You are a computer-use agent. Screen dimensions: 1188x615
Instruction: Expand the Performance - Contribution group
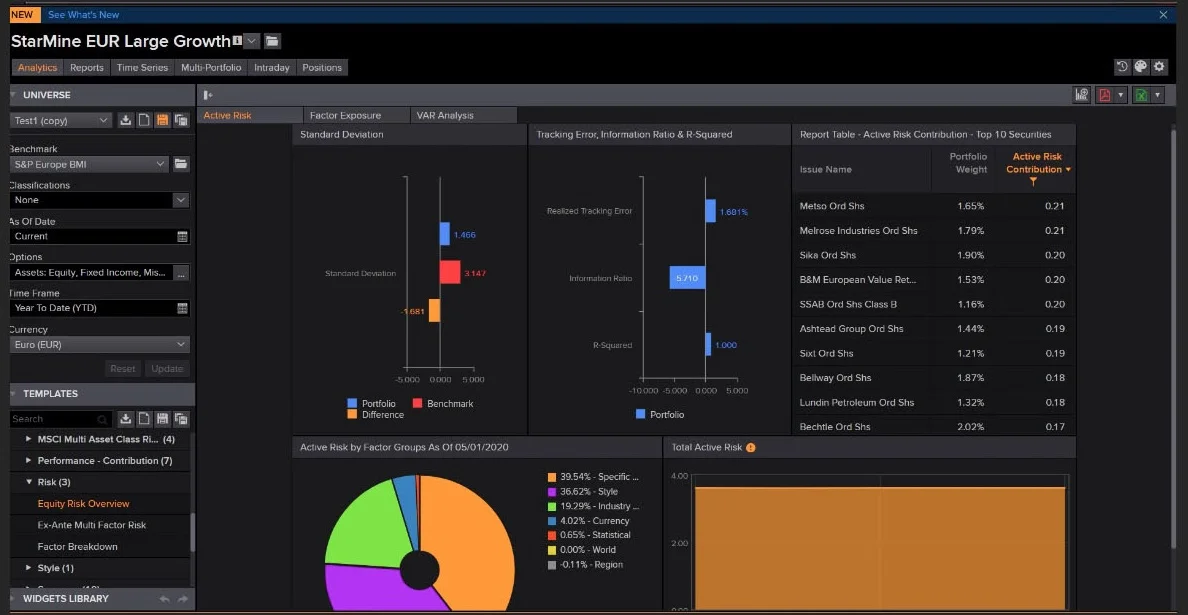[x=29, y=460]
